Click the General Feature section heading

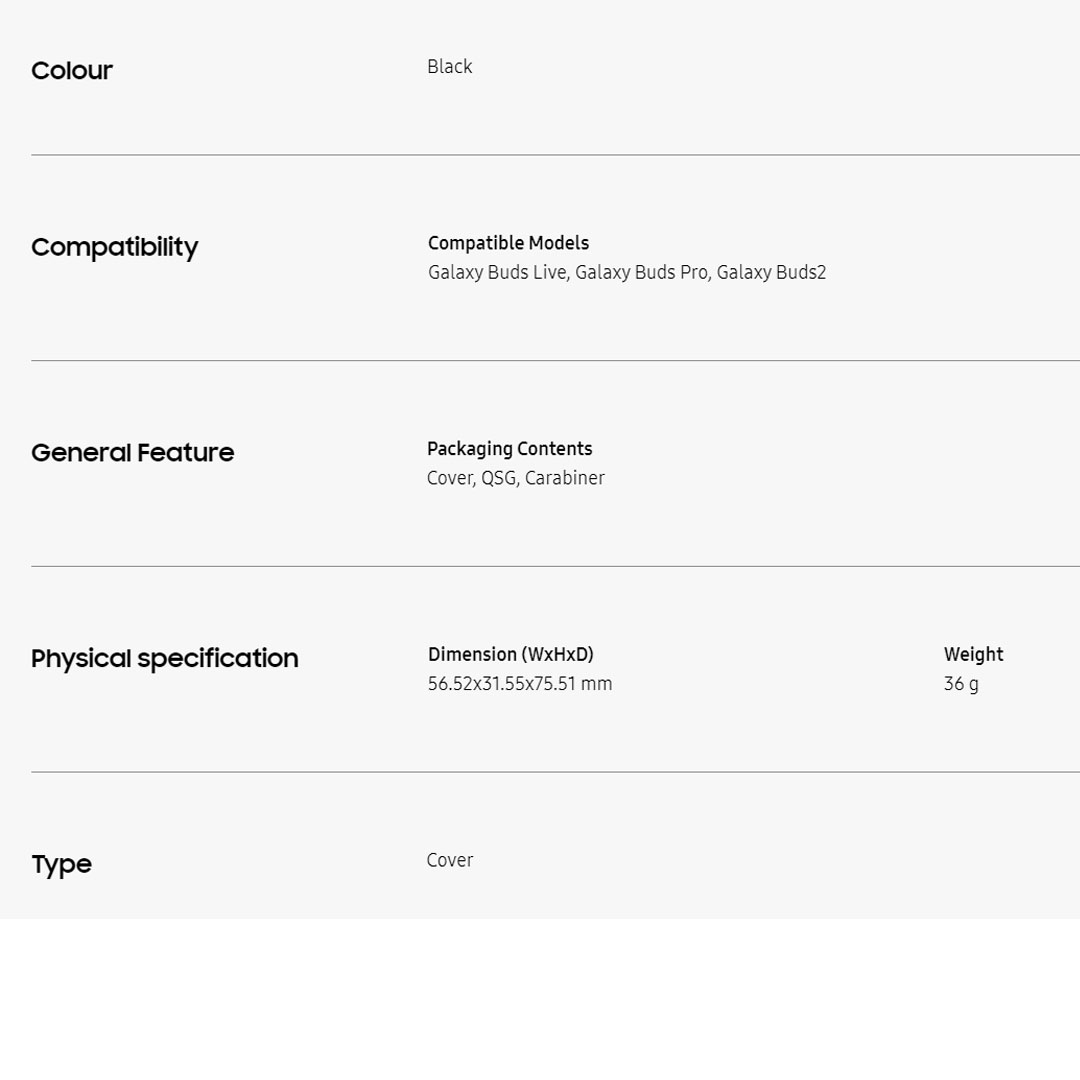[x=133, y=453]
